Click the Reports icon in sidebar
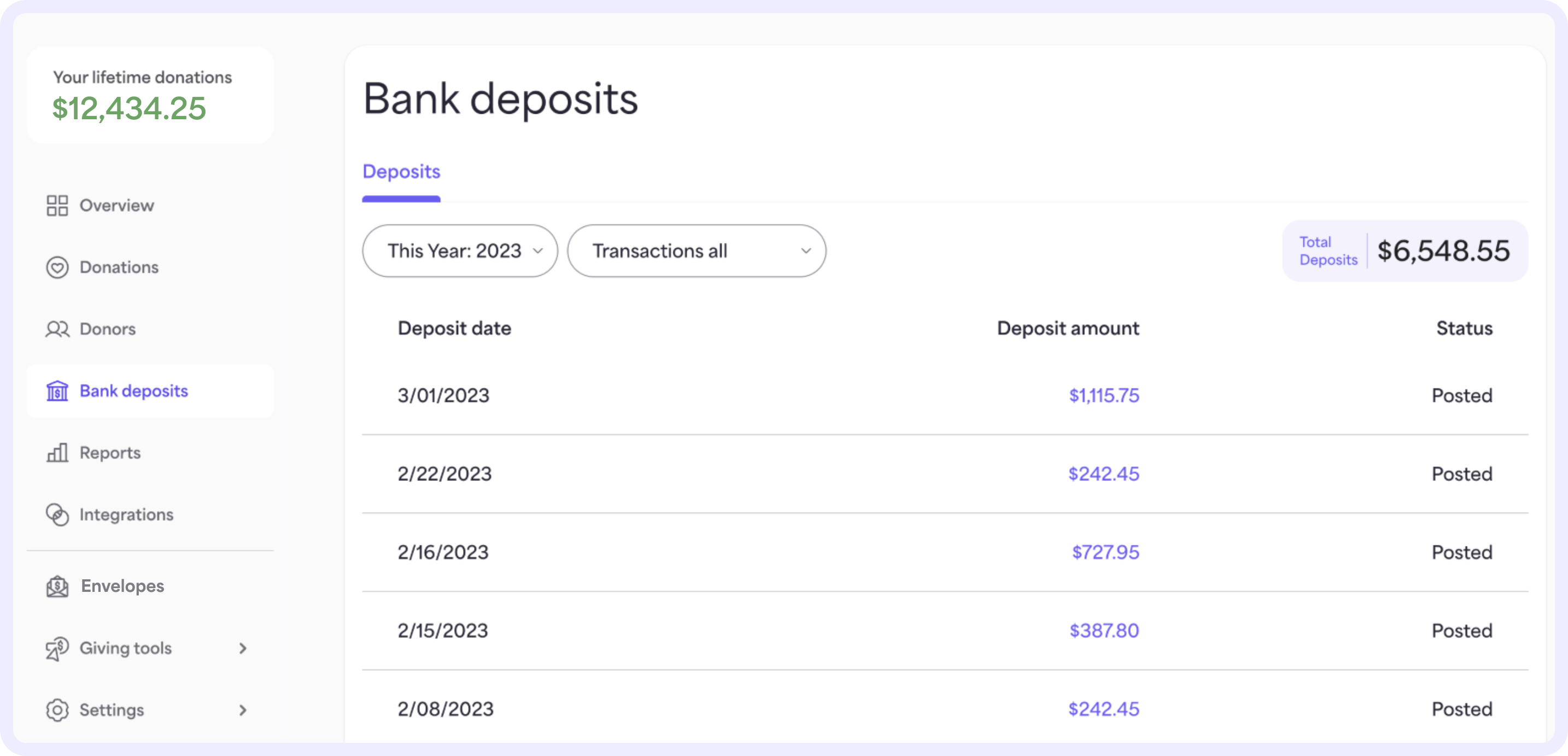 pos(57,452)
